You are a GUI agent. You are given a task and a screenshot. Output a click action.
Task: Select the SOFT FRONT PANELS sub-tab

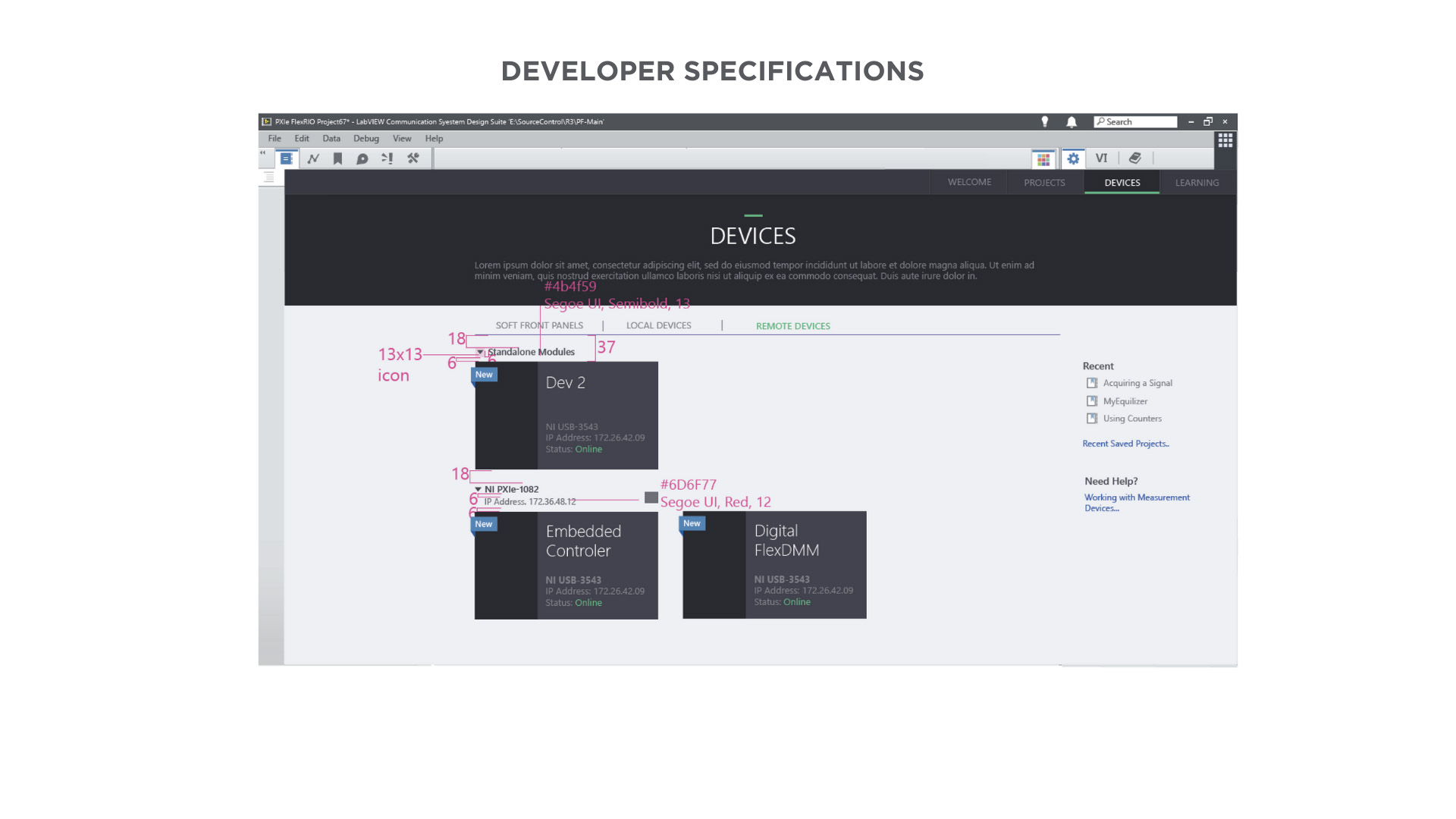(539, 325)
